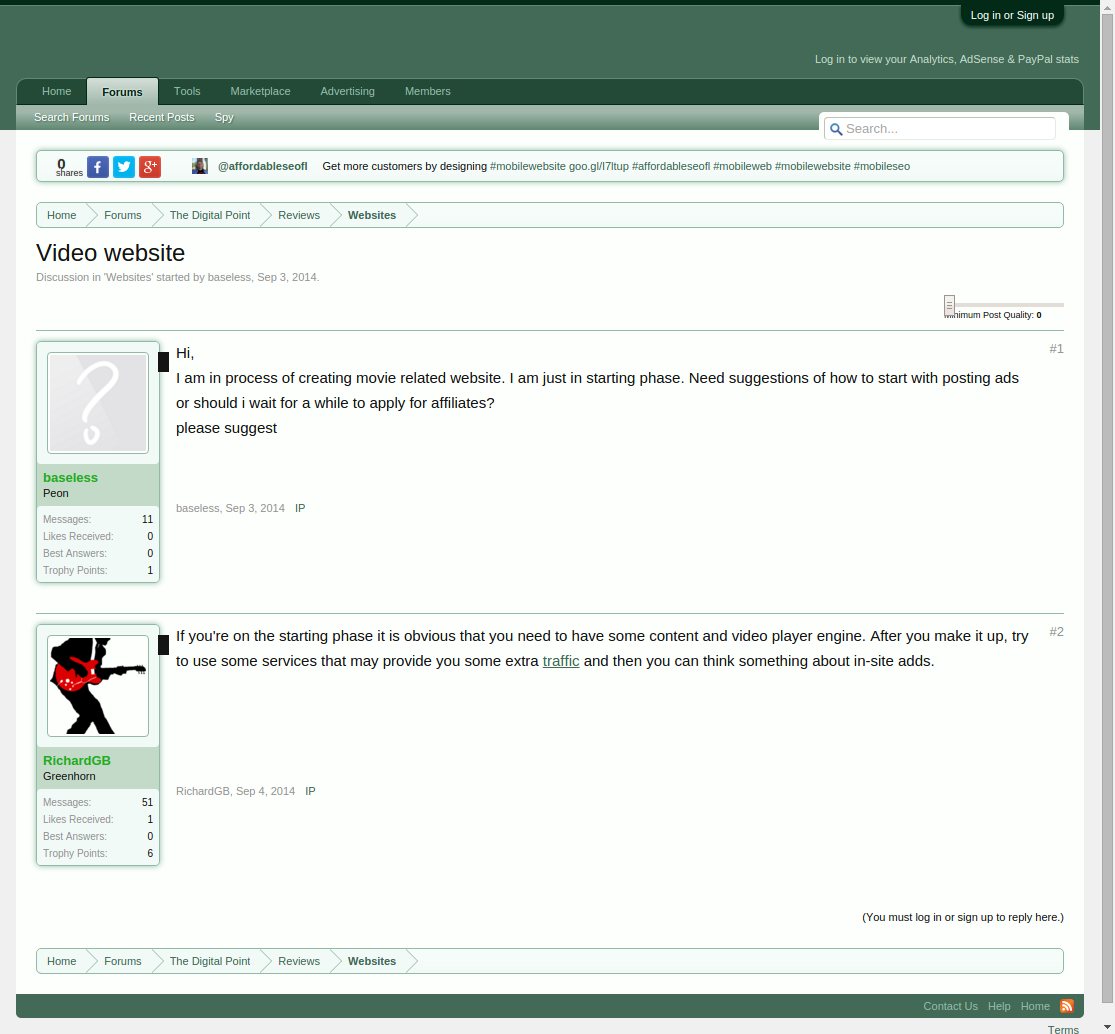Open baseless's default avatar
The height and width of the screenshot is (1034, 1115).
coord(98,403)
